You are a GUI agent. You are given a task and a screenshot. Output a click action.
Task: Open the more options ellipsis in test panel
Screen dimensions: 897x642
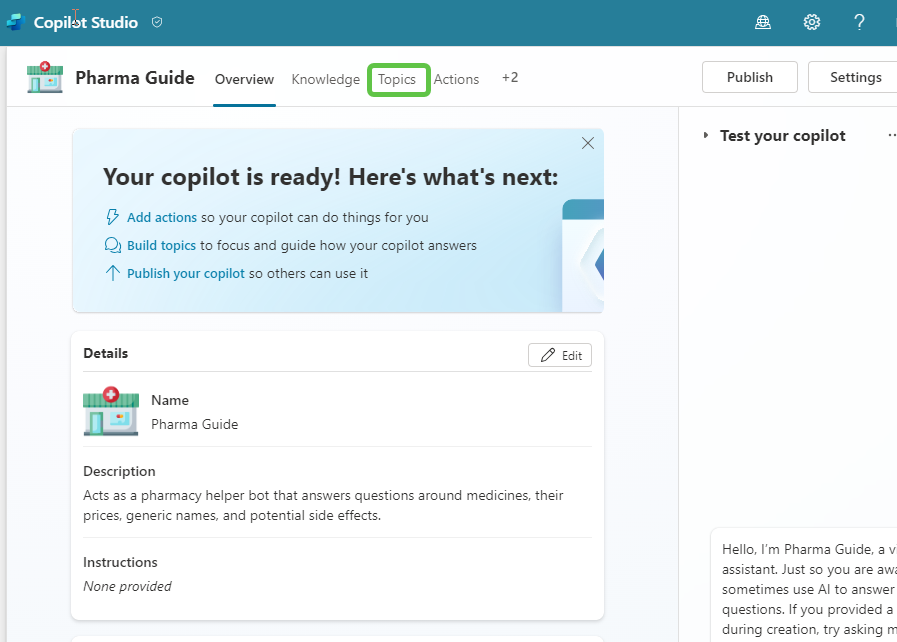[x=891, y=136]
